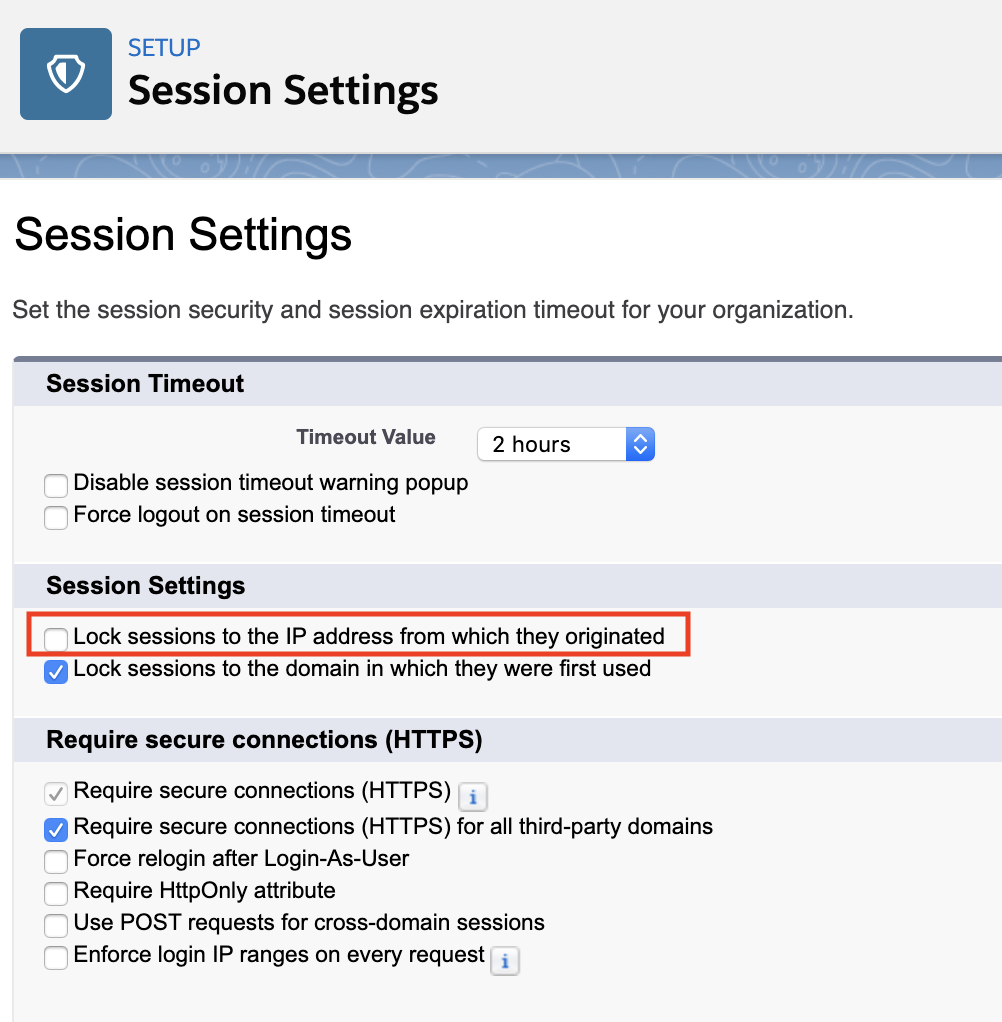Viewport: 1002px width, 1022px height.
Task: Click info icon beside Enforce login IP ranges
Action: click(x=505, y=961)
